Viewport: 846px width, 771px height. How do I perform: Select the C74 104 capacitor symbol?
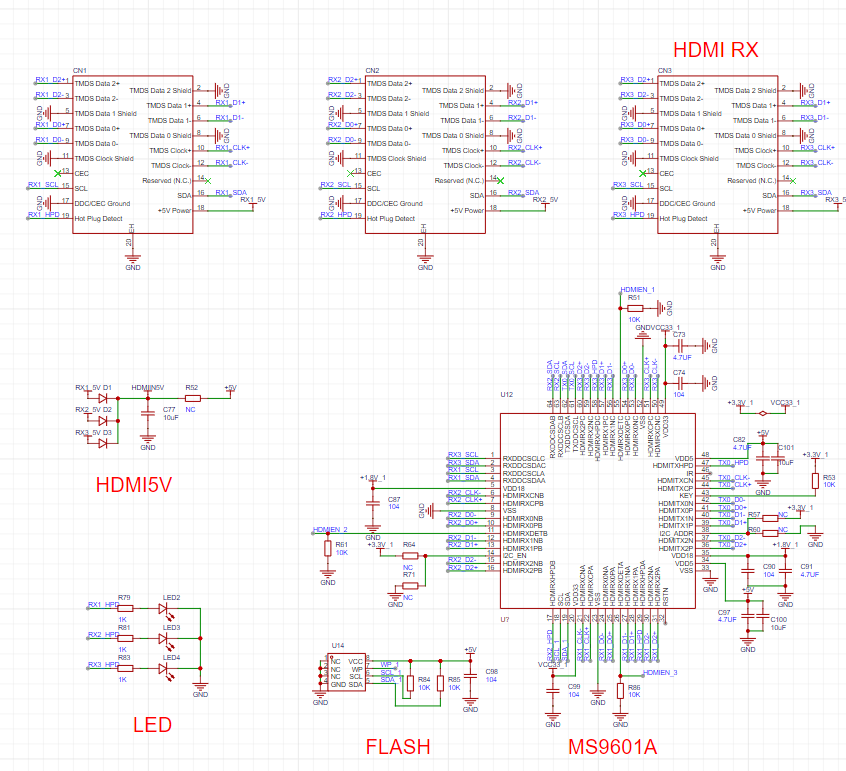(680, 384)
